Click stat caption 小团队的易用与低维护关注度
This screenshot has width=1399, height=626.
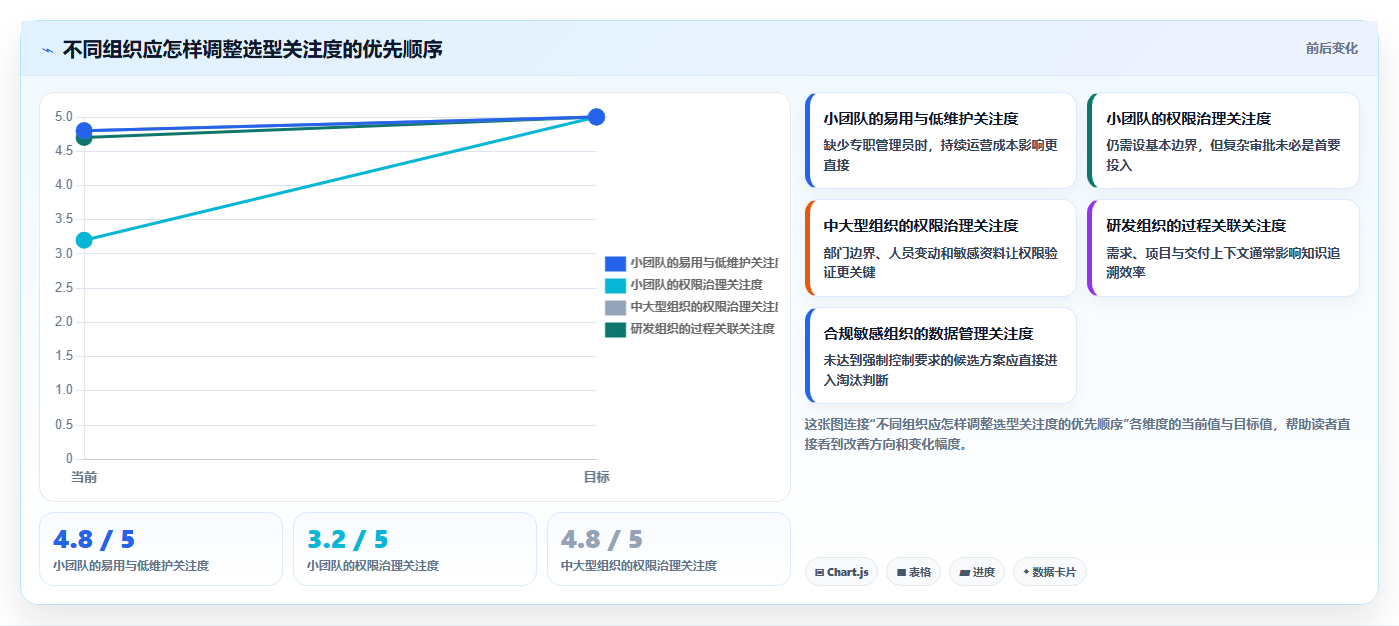click(x=131, y=566)
